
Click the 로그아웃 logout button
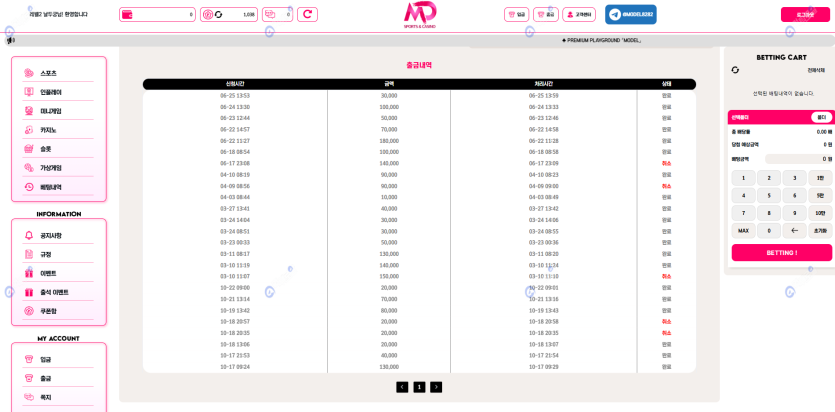tap(805, 15)
